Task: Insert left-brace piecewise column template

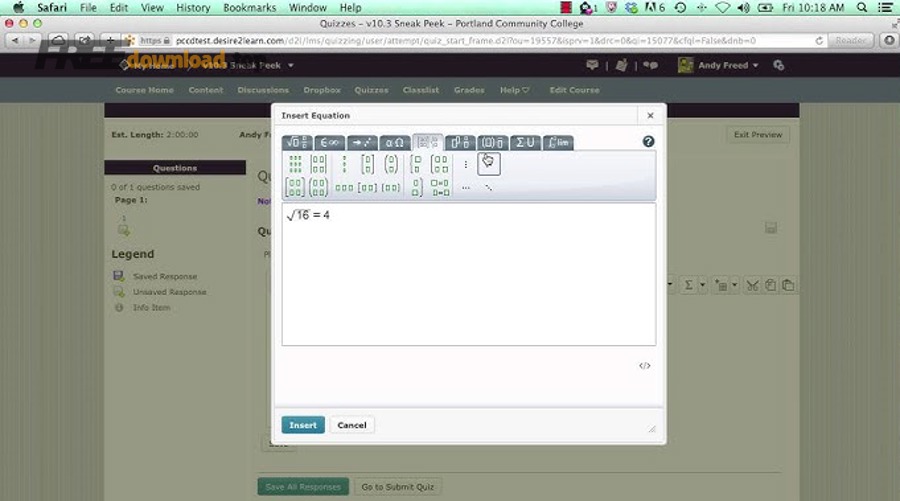Action: click(x=416, y=164)
